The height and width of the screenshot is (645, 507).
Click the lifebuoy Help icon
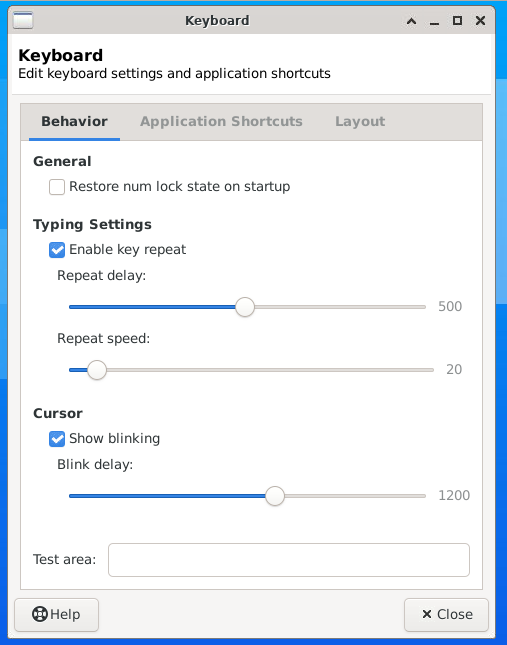tap(40, 614)
